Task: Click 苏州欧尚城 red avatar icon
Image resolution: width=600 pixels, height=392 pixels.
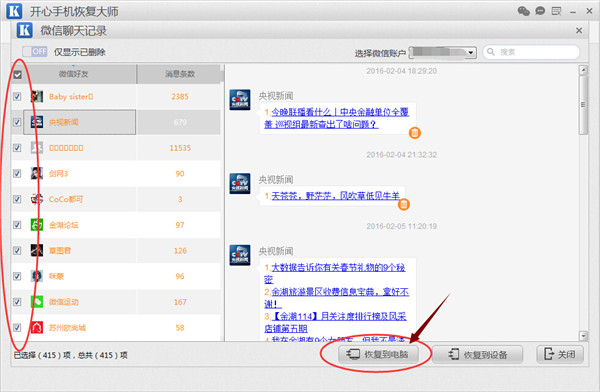Action: 37,327
